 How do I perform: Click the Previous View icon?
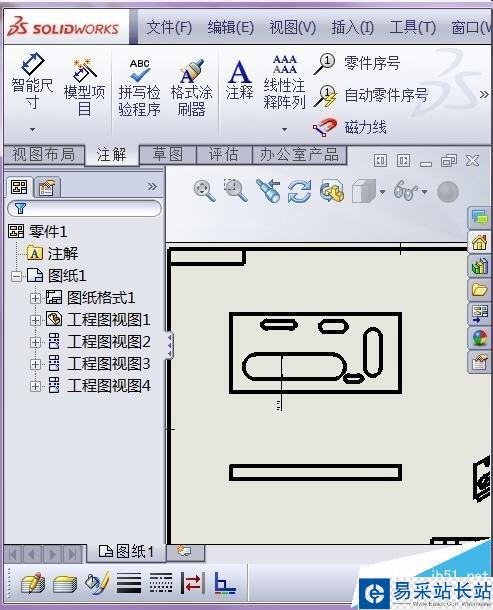coord(268,191)
